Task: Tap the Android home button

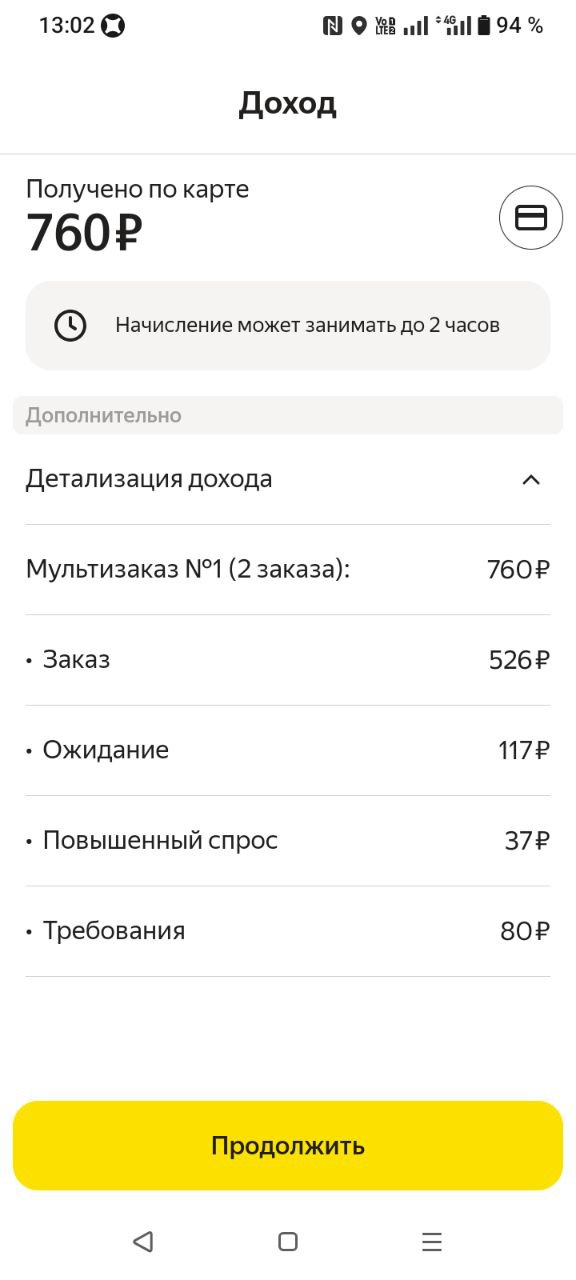Action: (x=288, y=1242)
